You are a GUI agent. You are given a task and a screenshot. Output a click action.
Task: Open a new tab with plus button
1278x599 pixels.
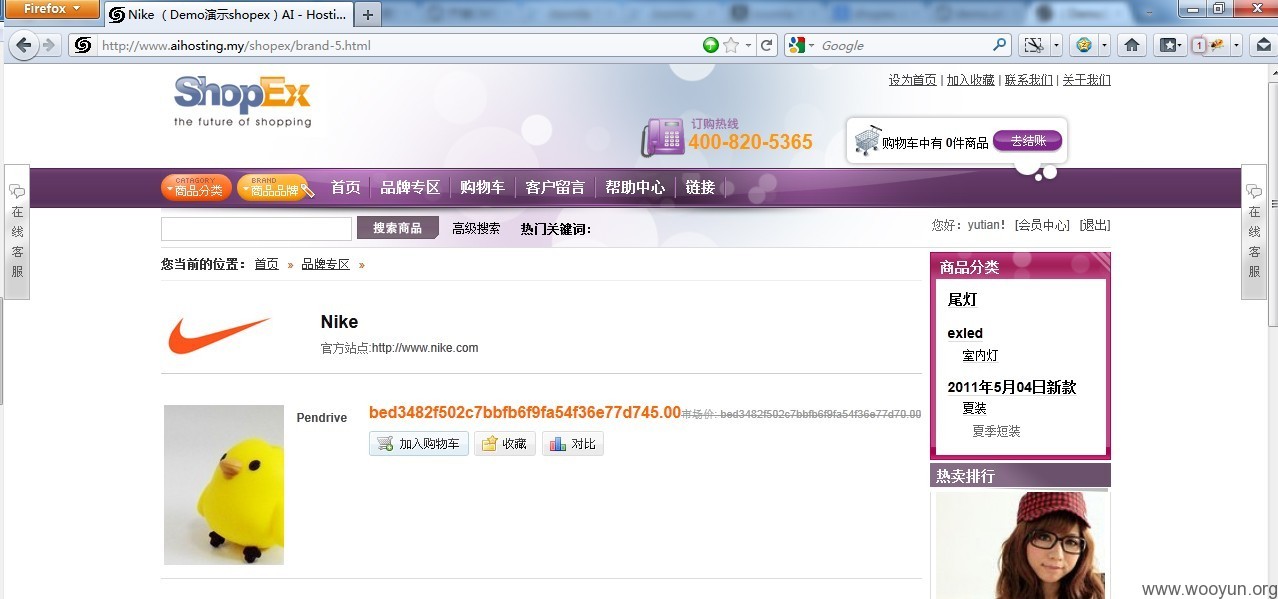[369, 15]
